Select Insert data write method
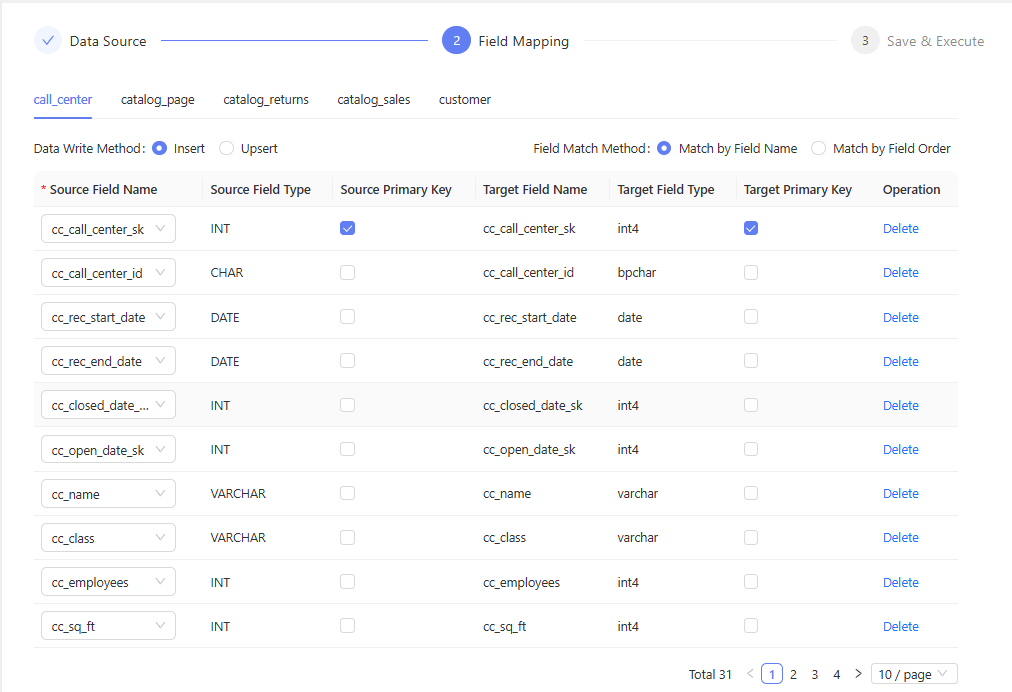Screen dimensions: 1012x692 [x=160, y=149]
